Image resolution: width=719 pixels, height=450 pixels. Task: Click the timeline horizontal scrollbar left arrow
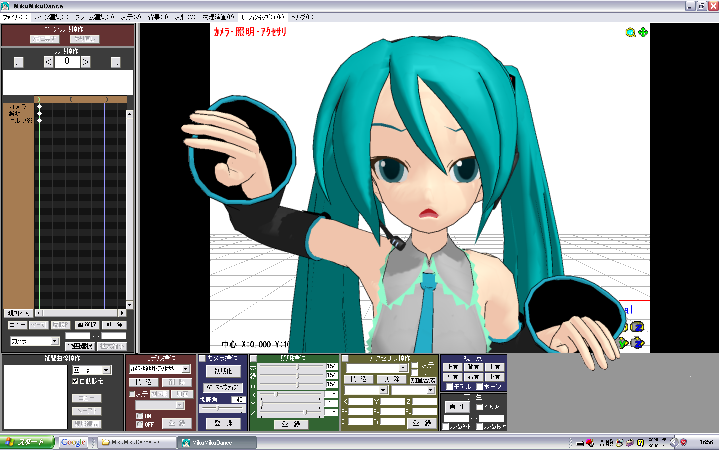(x=39, y=313)
